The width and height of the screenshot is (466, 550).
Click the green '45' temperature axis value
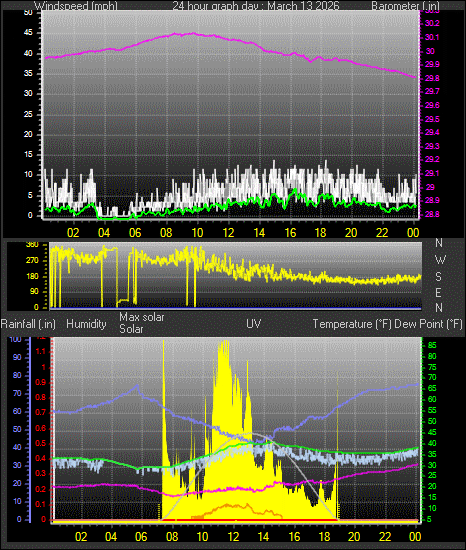click(432, 432)
